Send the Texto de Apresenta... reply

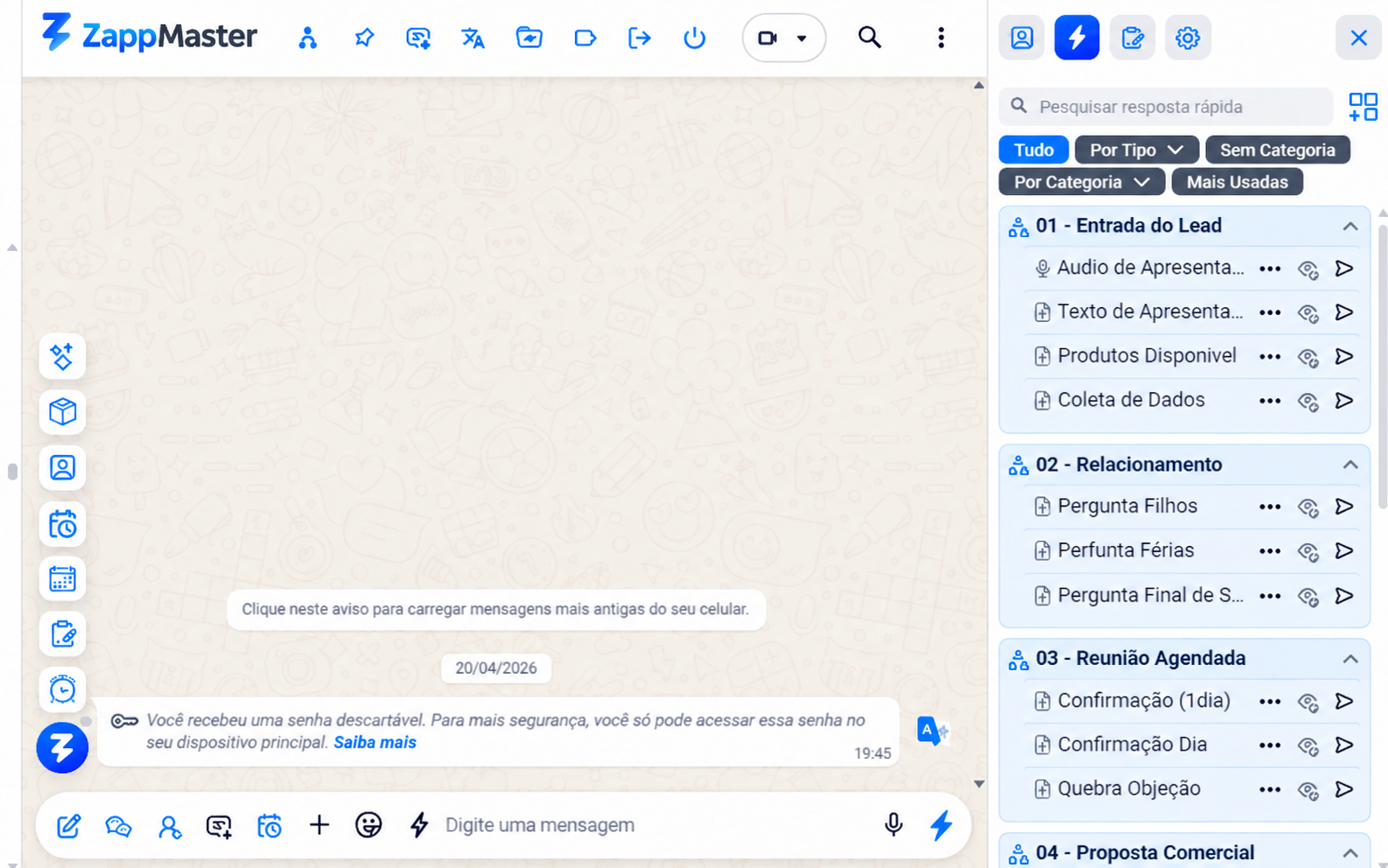(x=1344, y=312)
